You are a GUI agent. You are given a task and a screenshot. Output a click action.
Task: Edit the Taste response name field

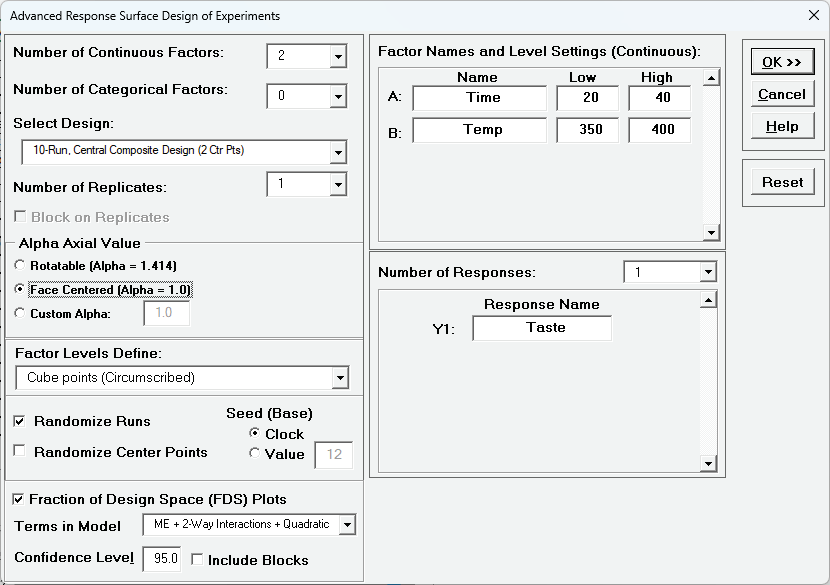pos(541,327)
